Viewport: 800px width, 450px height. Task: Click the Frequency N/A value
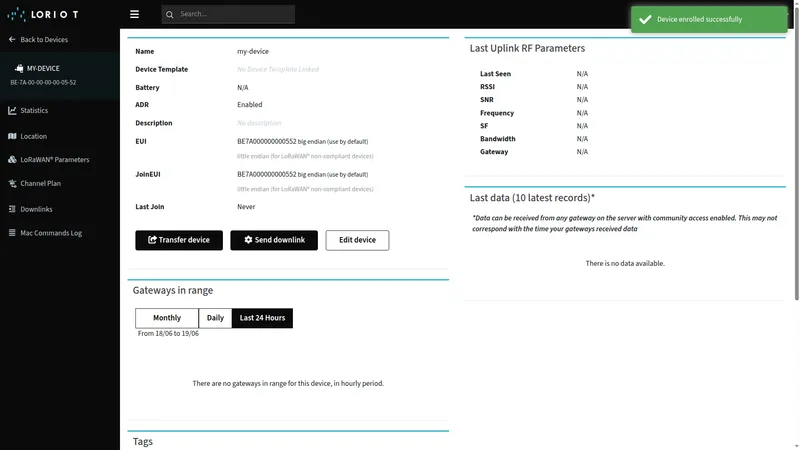point(582,113)
